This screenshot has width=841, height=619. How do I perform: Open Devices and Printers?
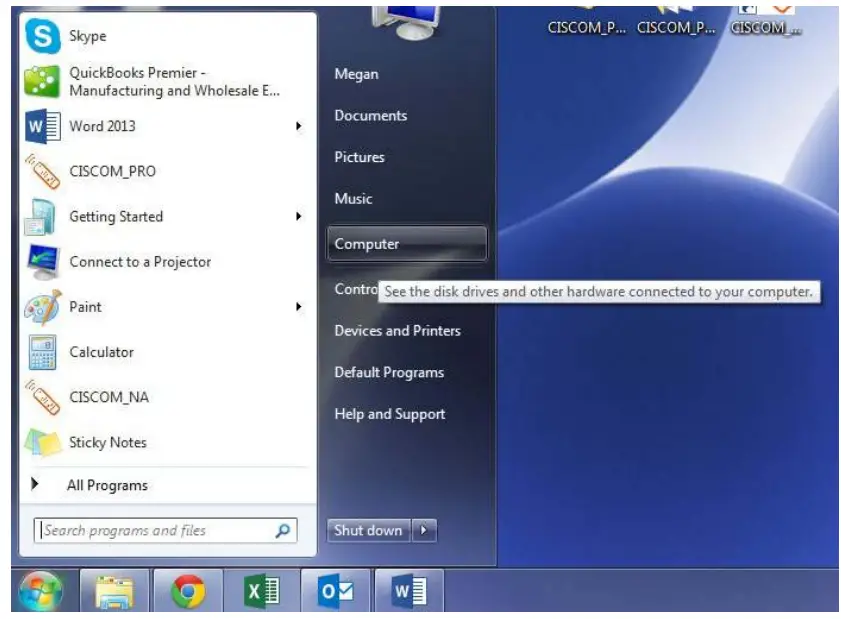[x=397, y=330]
